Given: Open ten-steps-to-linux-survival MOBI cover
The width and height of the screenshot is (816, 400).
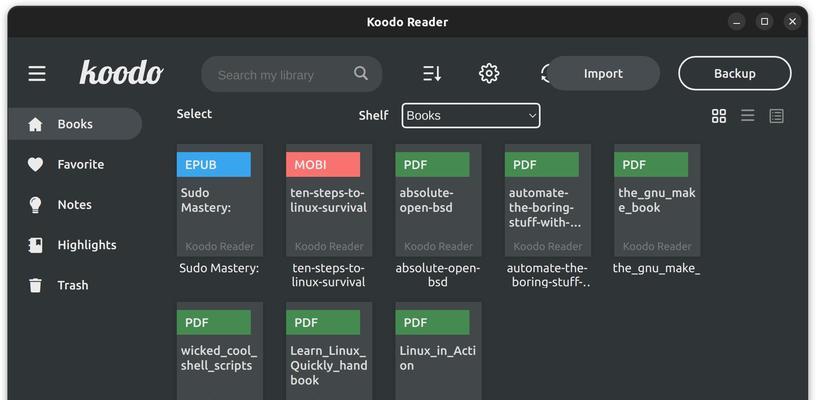Looking at the screenshot, I should (x=329, y=200).
